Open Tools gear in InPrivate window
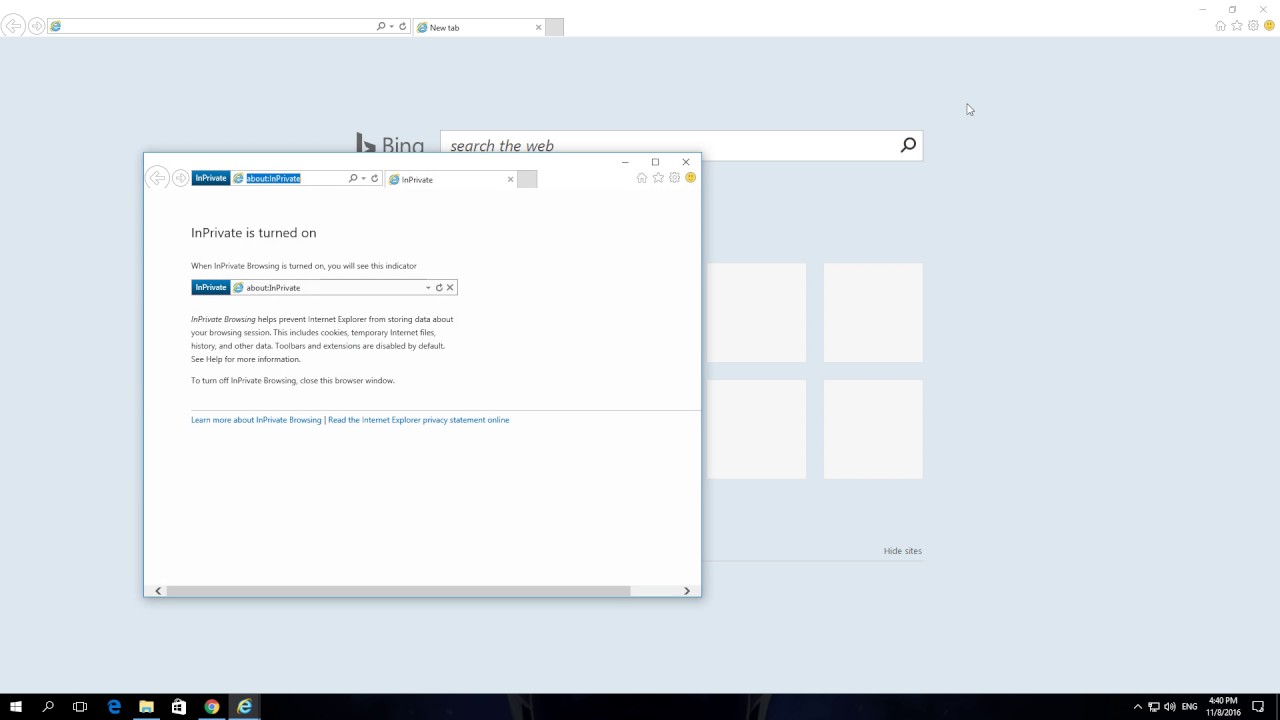The image size is (1280, 720). click(x=674, y=178)
